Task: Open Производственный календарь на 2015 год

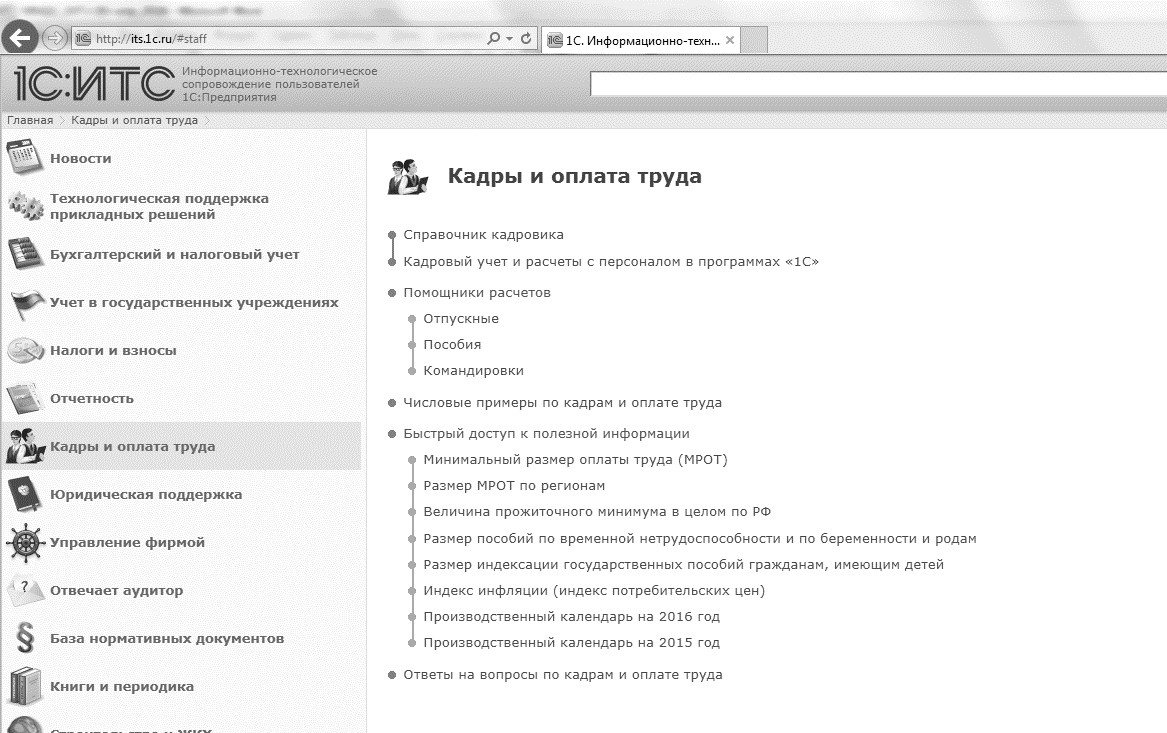Action: click(x=572, y=643)
